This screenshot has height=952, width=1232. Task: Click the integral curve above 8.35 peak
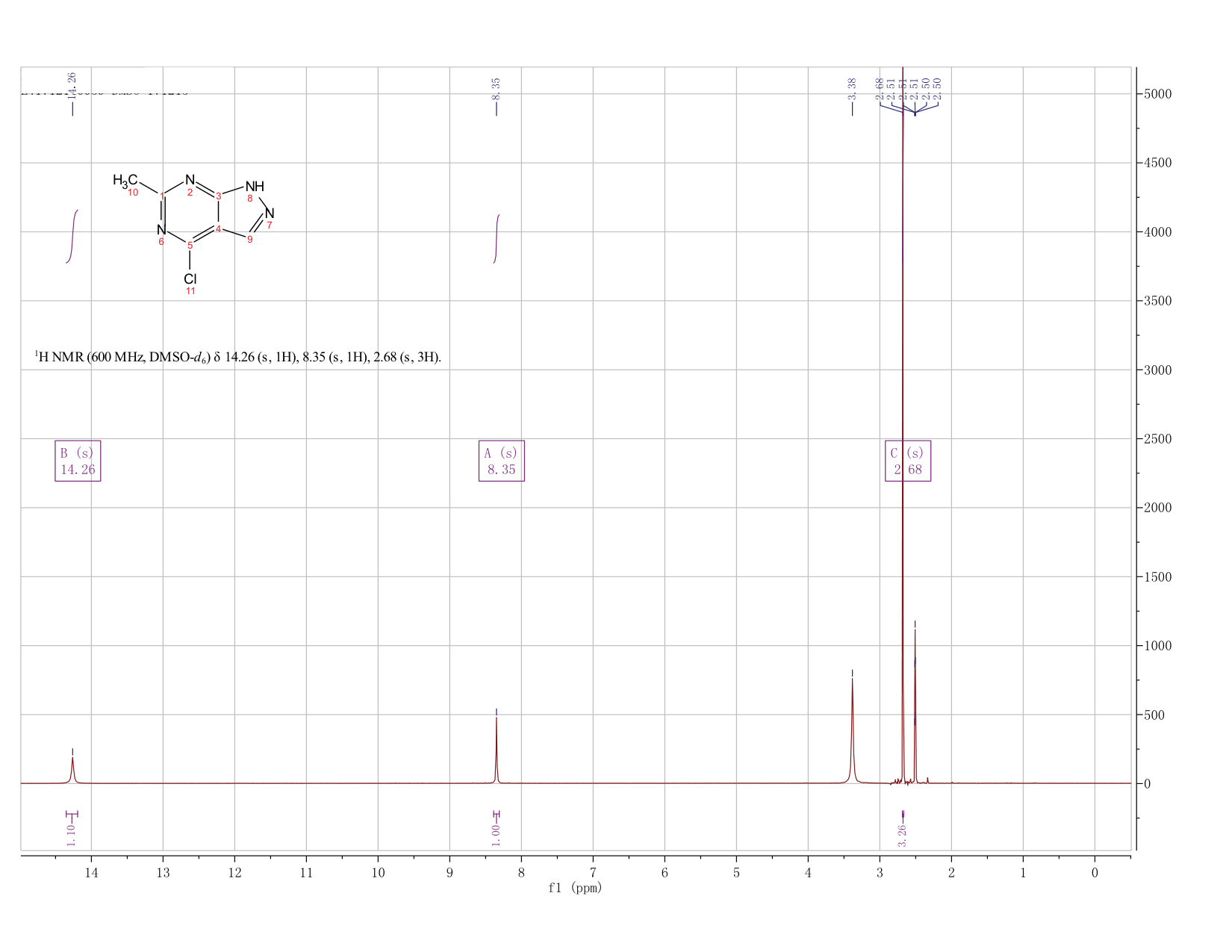tap(497, 239)
